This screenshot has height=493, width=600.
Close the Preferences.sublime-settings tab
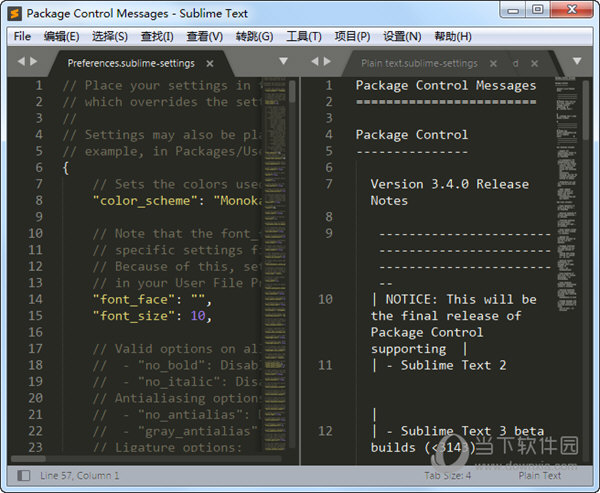(210, 64)
